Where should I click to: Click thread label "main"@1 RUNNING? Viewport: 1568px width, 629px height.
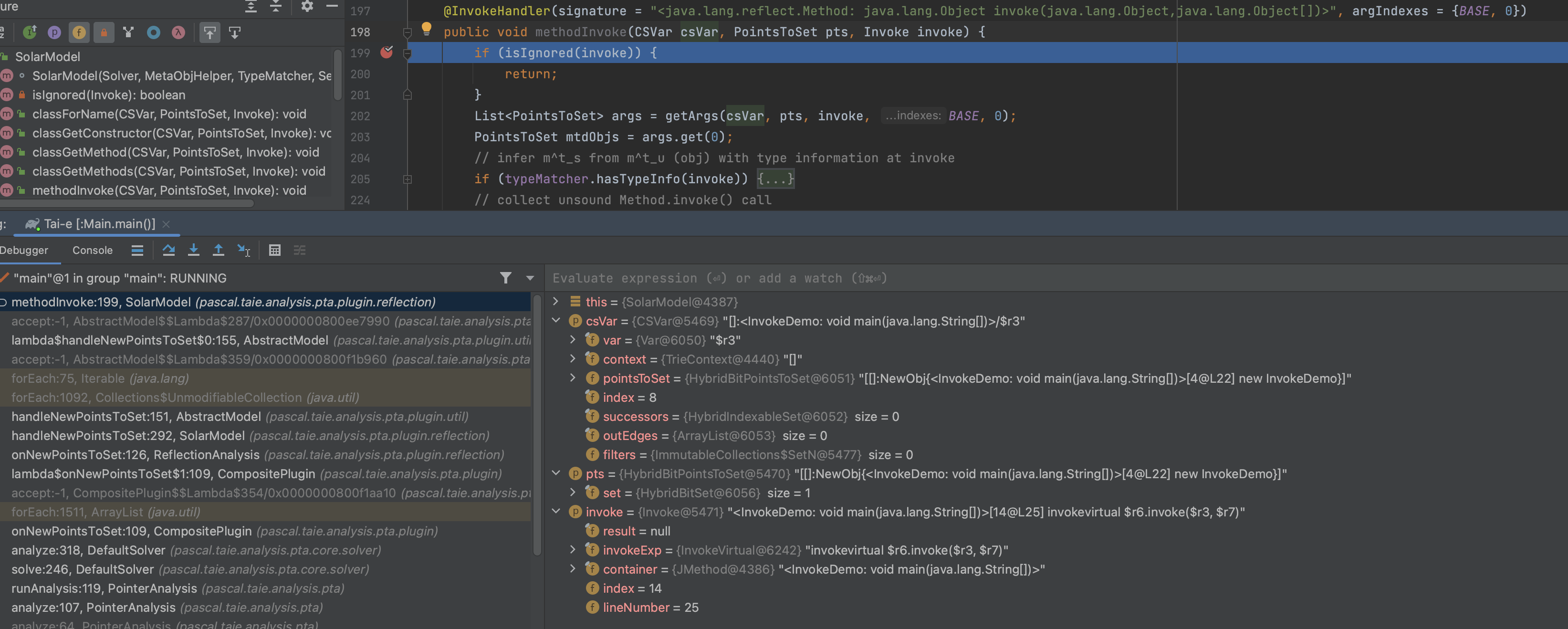pos(119,278)
